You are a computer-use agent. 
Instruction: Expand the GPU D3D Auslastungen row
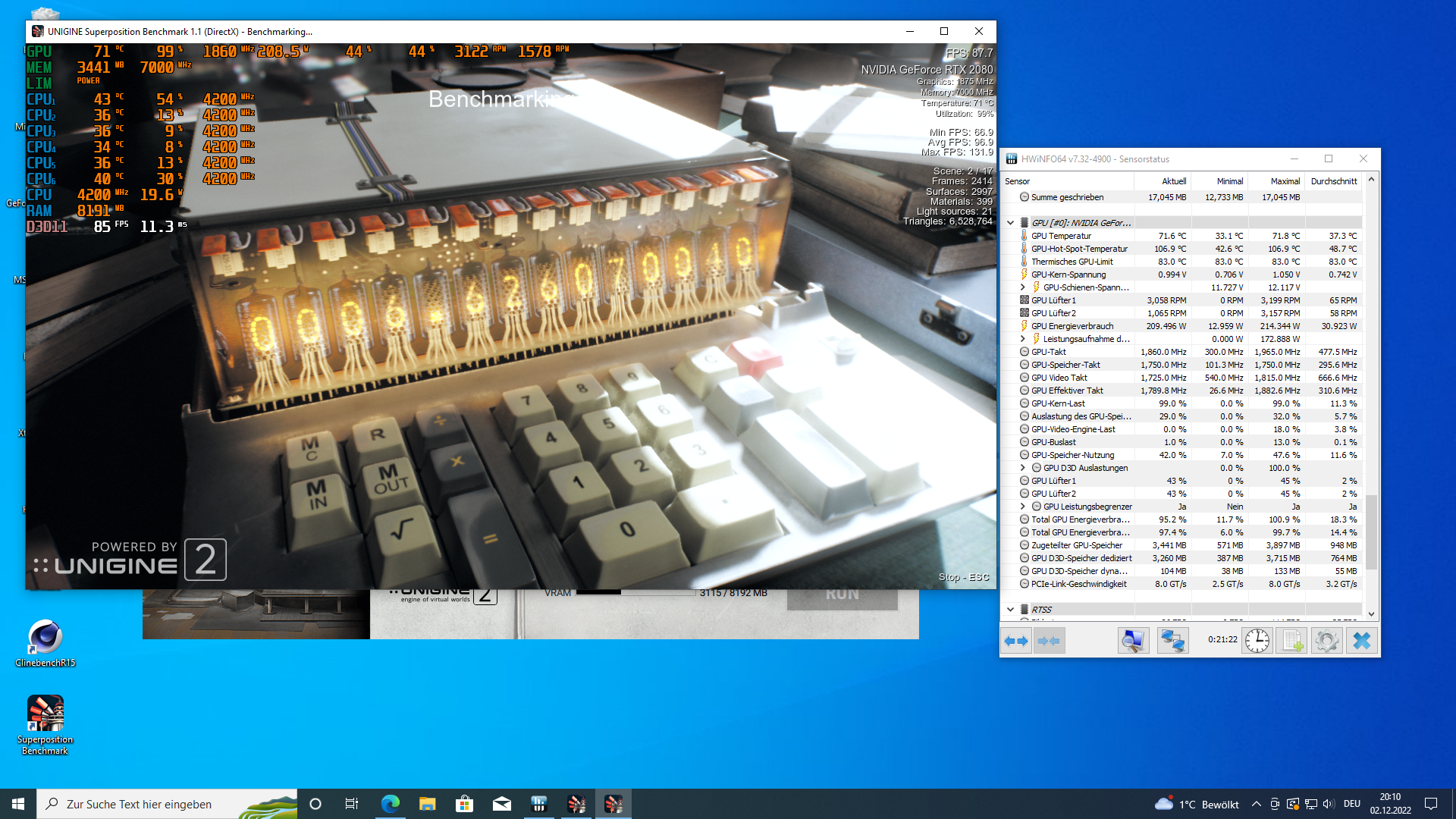pyautogui.click(x=1022, y=468)
